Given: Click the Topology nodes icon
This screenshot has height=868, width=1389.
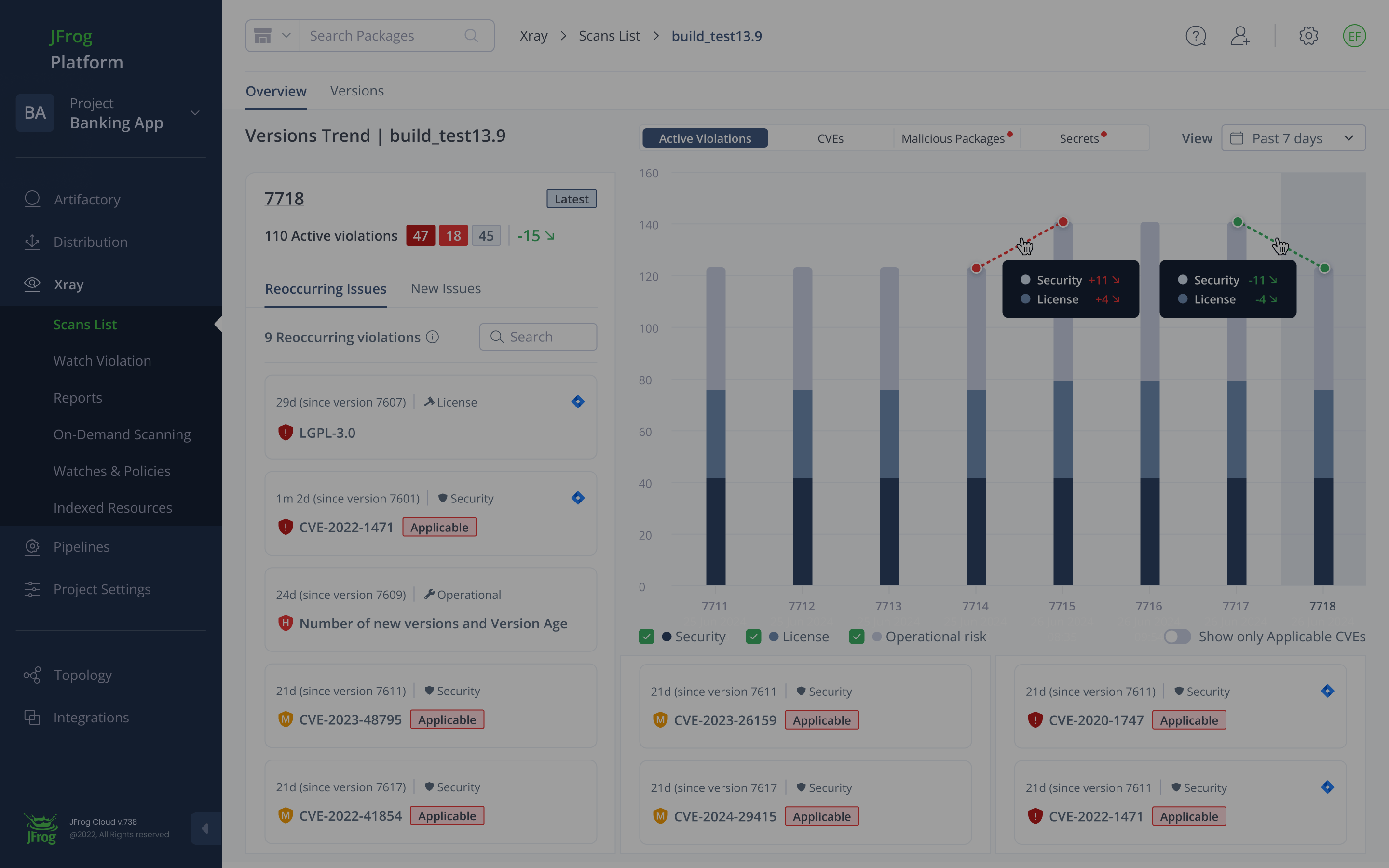Looking at the screenshot, I should click(32, 675).
